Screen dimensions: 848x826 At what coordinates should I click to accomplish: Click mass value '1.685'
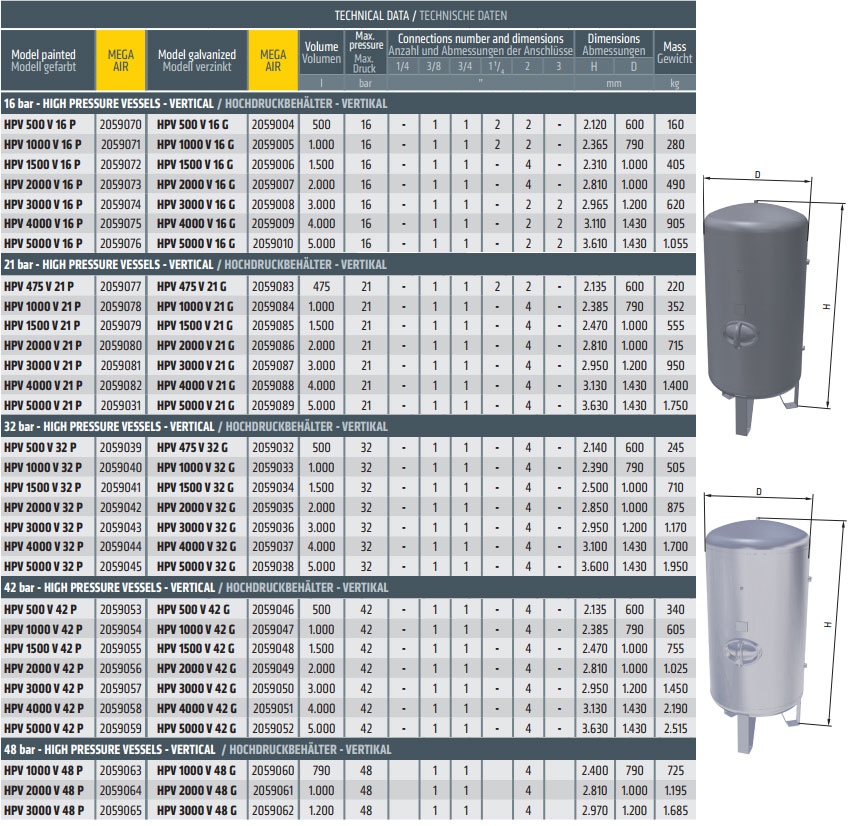coord(675,810)
